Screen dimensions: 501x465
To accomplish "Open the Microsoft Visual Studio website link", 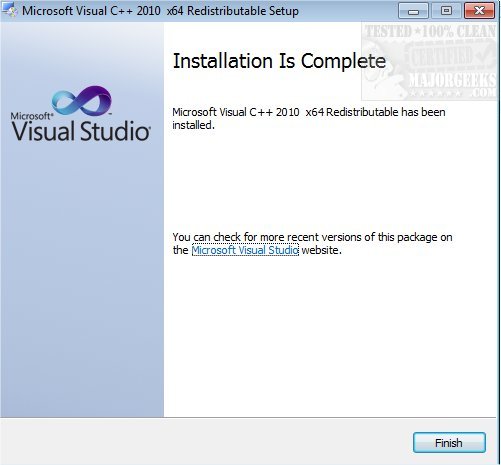I will coord(245,250).
